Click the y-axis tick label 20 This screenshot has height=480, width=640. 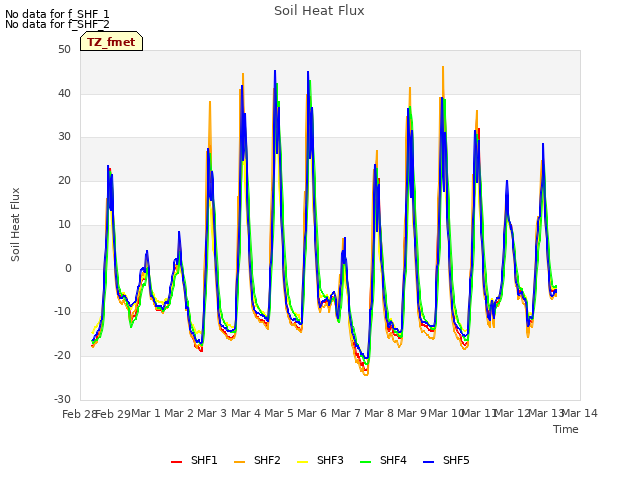pyautogui.click(x=64, y=180)
